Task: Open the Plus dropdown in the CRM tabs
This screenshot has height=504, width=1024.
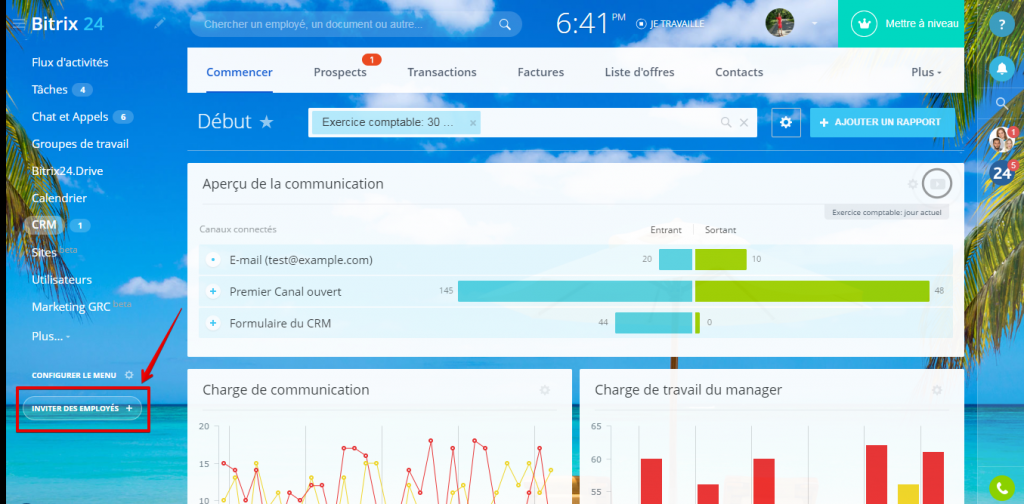Action: coord(926,72)
